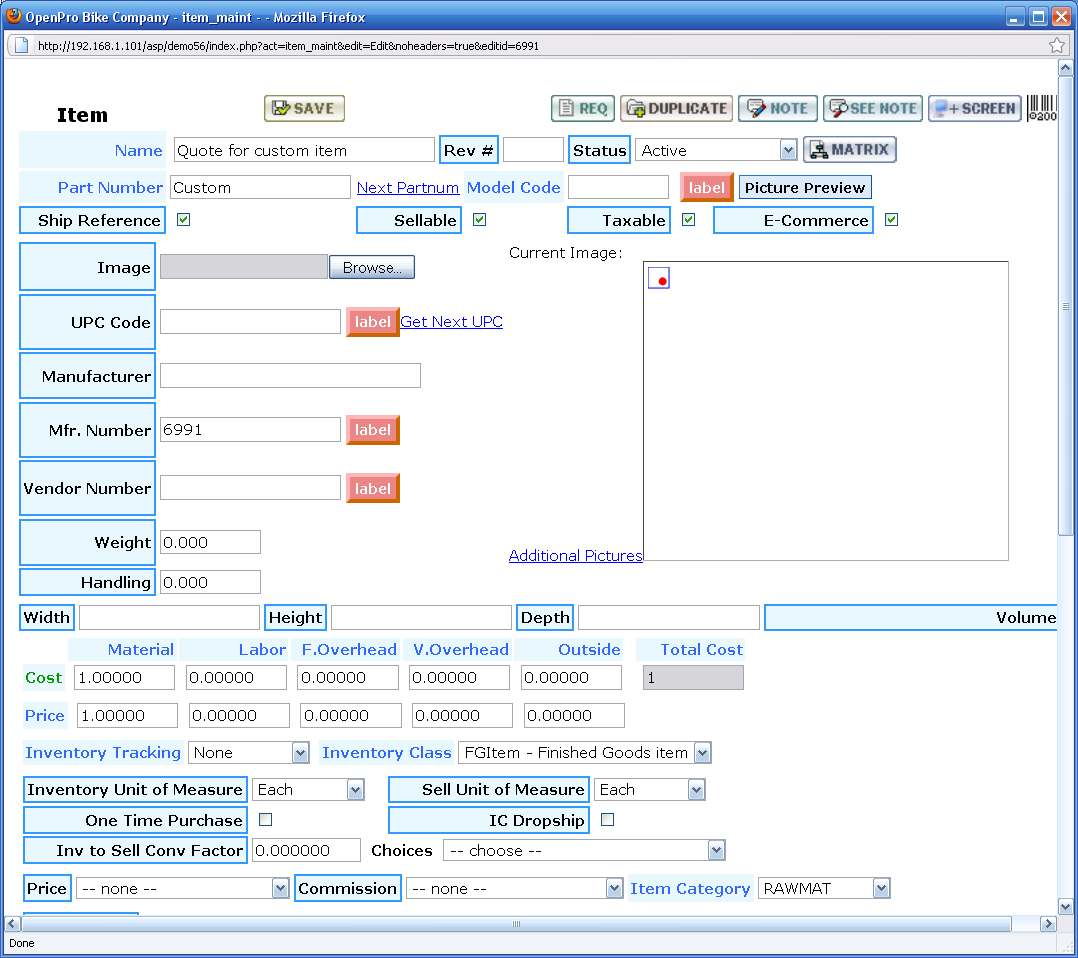Toggle the Taxable checkbox
The height and width of the screenshot is (958, 1078).
[688, 220]
